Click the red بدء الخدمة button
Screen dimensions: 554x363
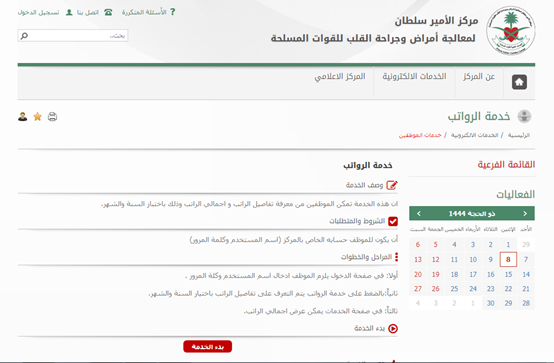pyautogui.click(x=207, y=347)
